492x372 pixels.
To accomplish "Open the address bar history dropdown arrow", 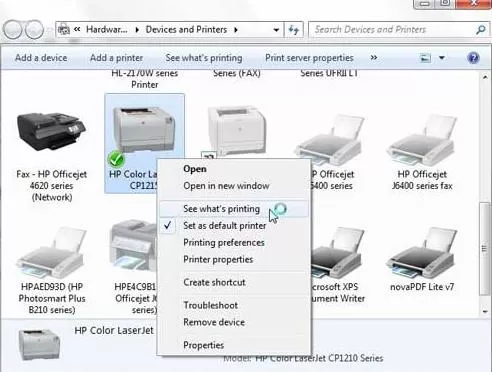I will pyautogui.click(x=276, y=30).
